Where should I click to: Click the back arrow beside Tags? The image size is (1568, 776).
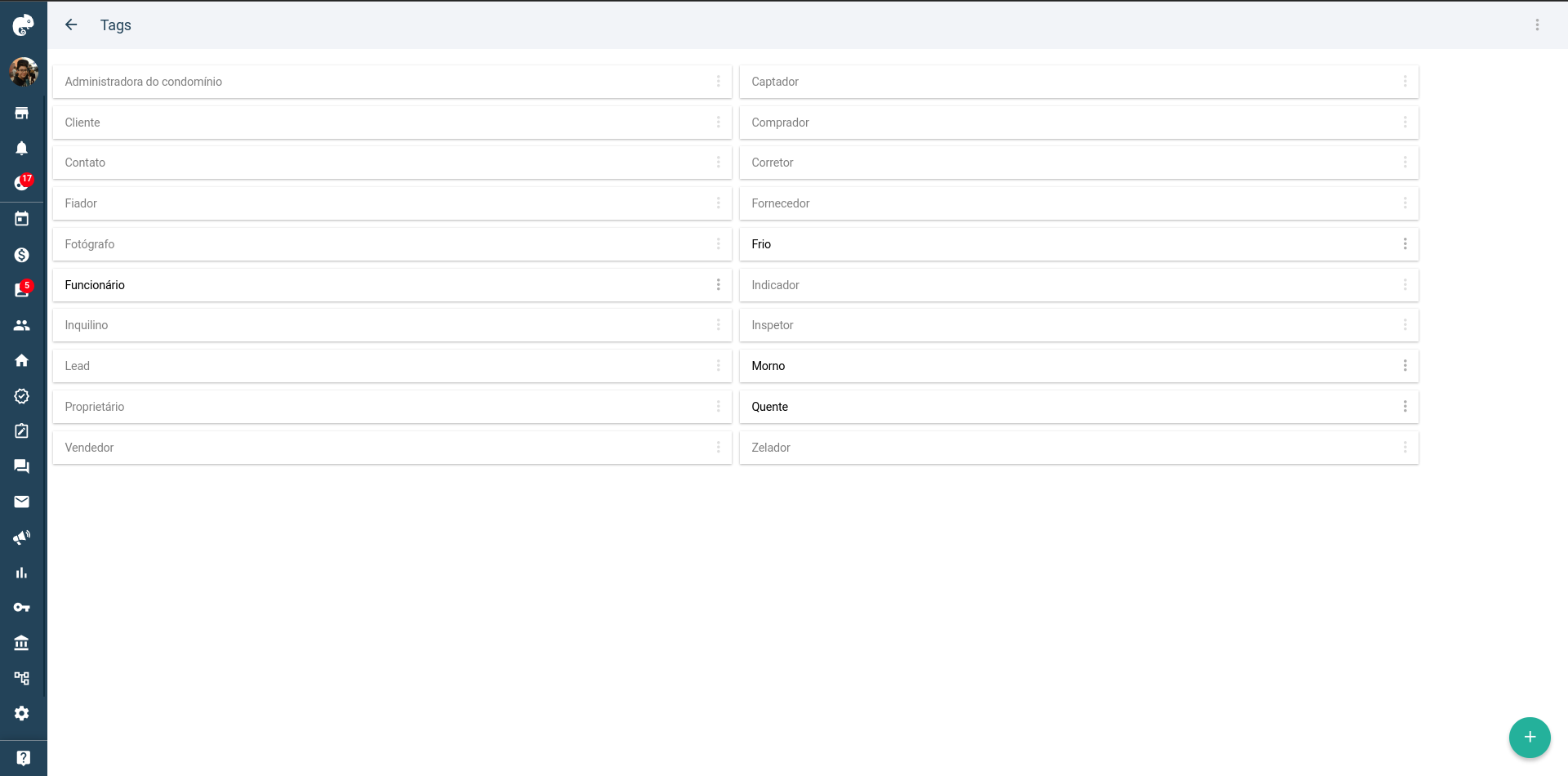71,25
